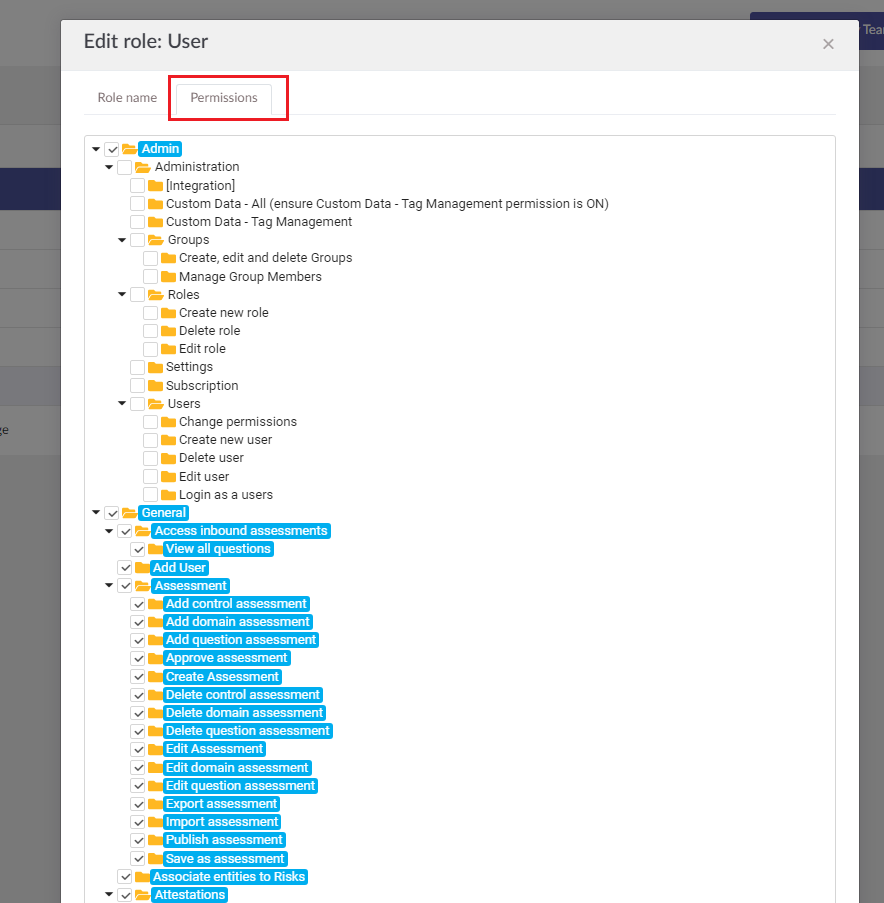Select the Create new user label
This screenshot has width=884, height=903.
coord(225,440)
